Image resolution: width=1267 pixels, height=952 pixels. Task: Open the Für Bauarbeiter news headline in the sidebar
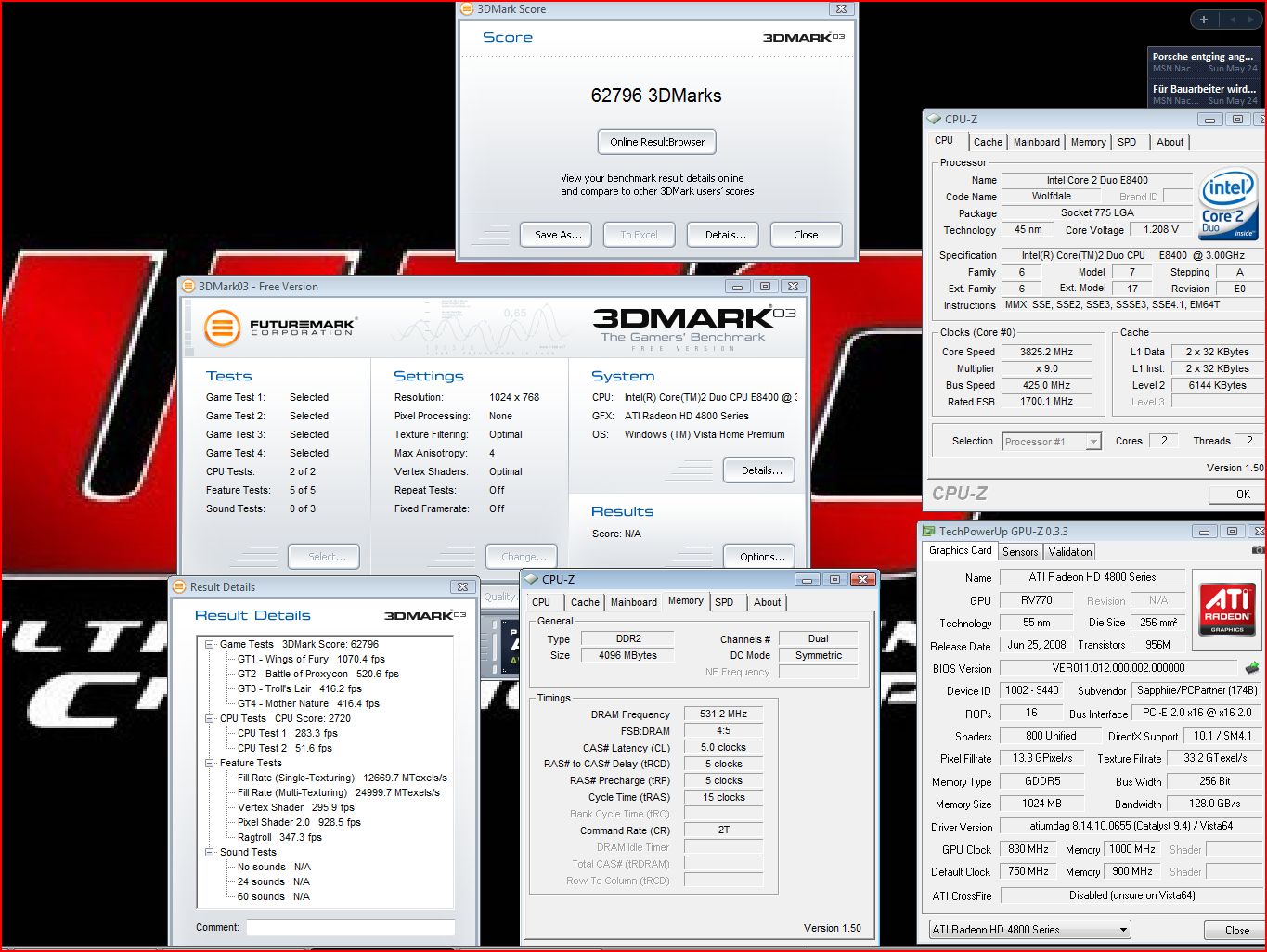tap(1205, 89)
